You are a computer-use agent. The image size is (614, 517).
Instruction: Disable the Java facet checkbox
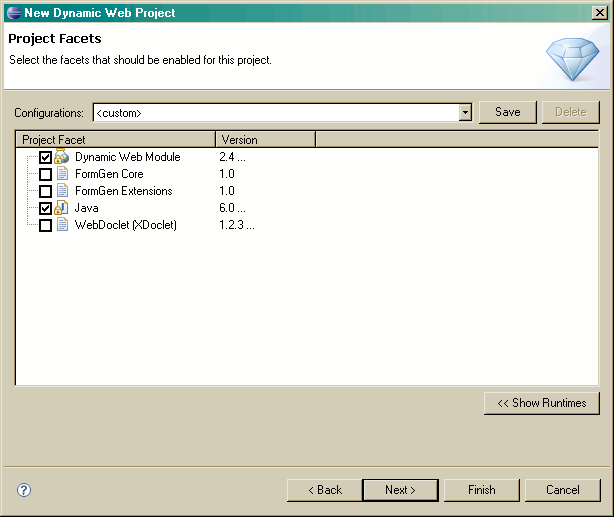(x=45, y=208)
